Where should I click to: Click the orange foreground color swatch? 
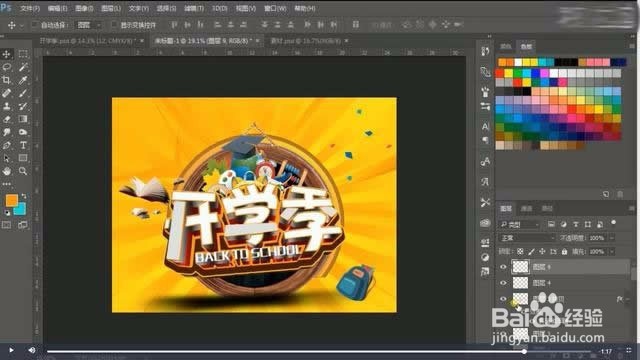coord(11,200)
